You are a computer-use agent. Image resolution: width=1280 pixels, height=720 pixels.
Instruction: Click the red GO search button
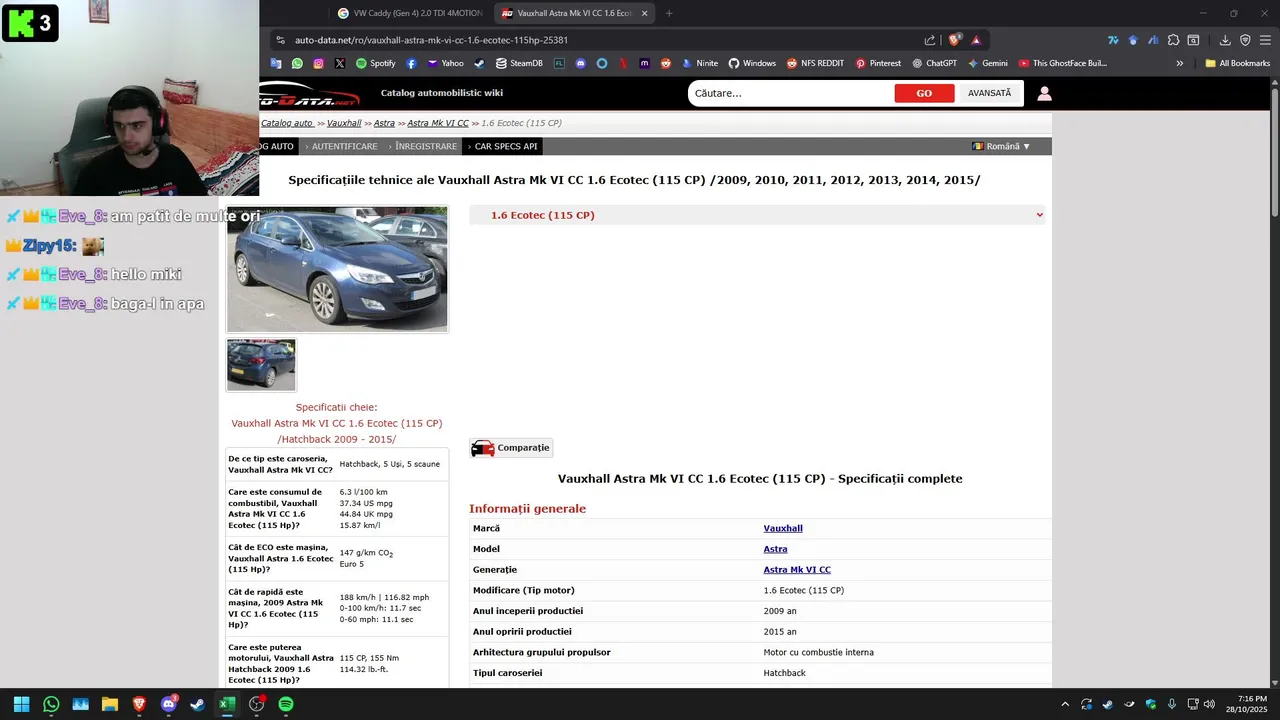(924, 93)
